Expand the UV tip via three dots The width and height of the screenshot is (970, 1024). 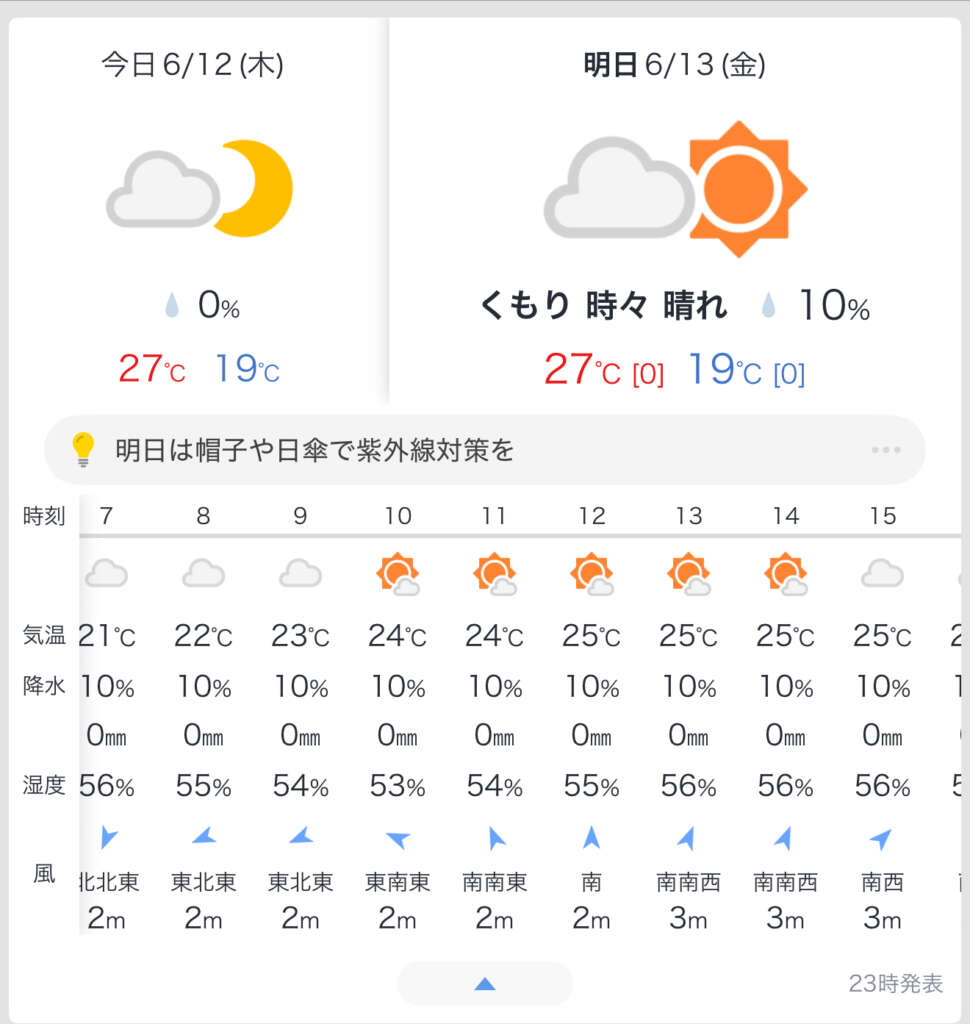pos(886,450)
